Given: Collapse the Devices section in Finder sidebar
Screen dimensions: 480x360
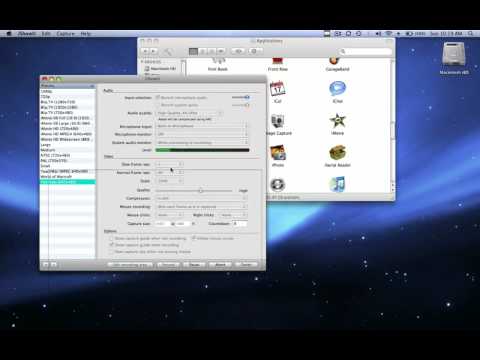Looking at the screenshot, I should tap(142, 62).
